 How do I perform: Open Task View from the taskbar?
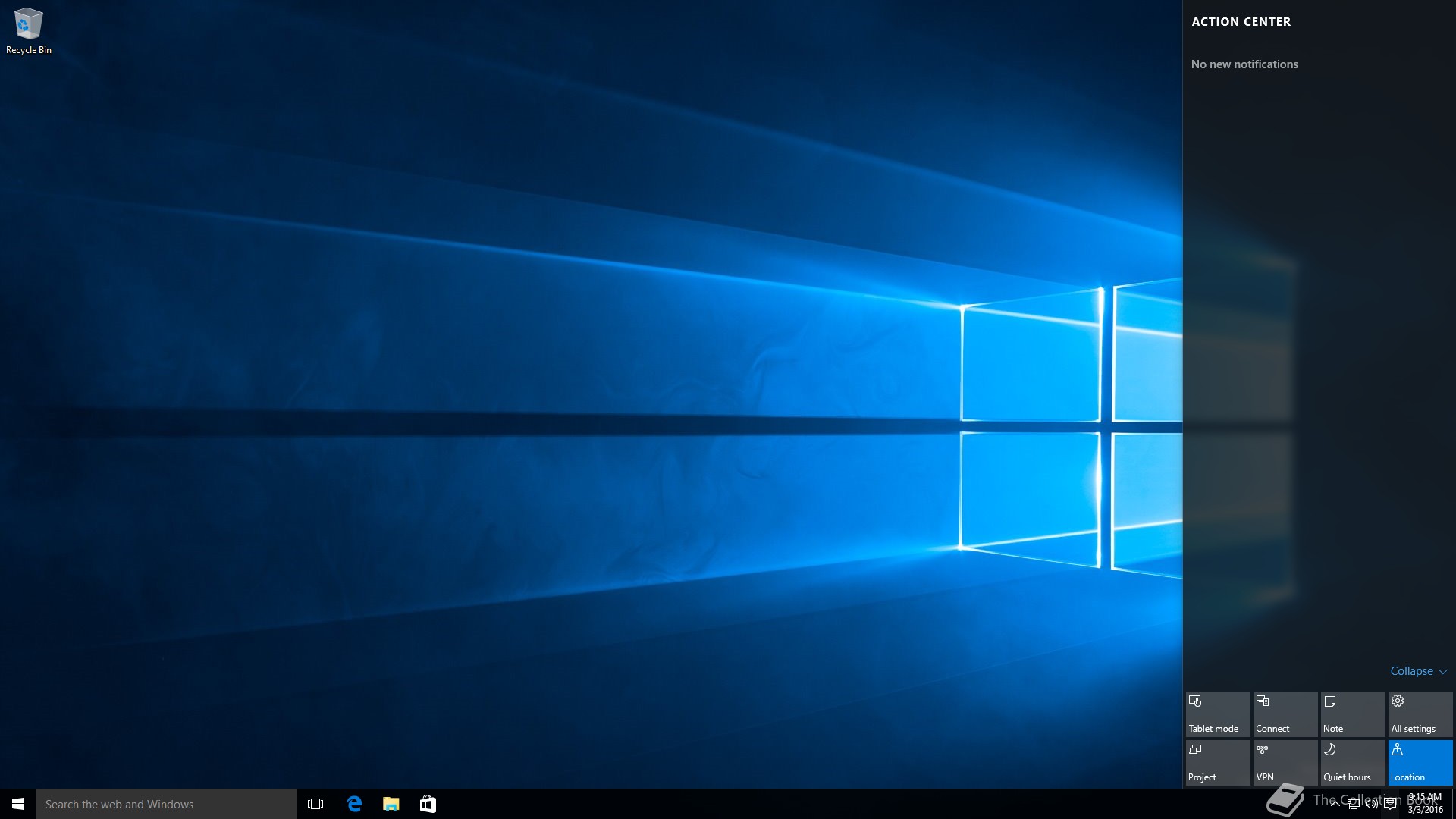(x=315, y=804)
